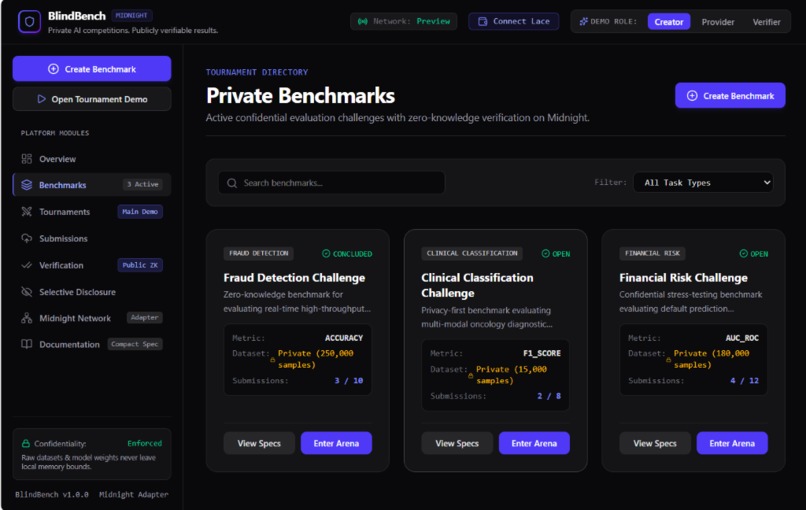
Task: Open the Midnight Network module
Action: [x=91, y=318]
